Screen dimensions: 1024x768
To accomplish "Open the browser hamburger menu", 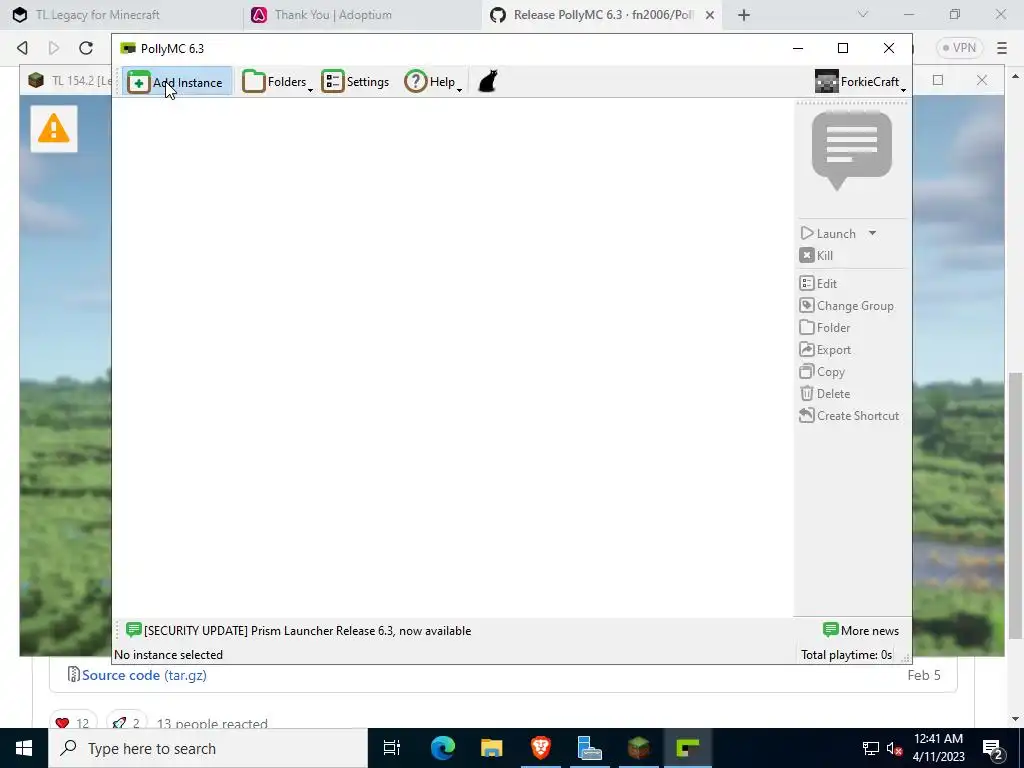I will coord(1002,48).
